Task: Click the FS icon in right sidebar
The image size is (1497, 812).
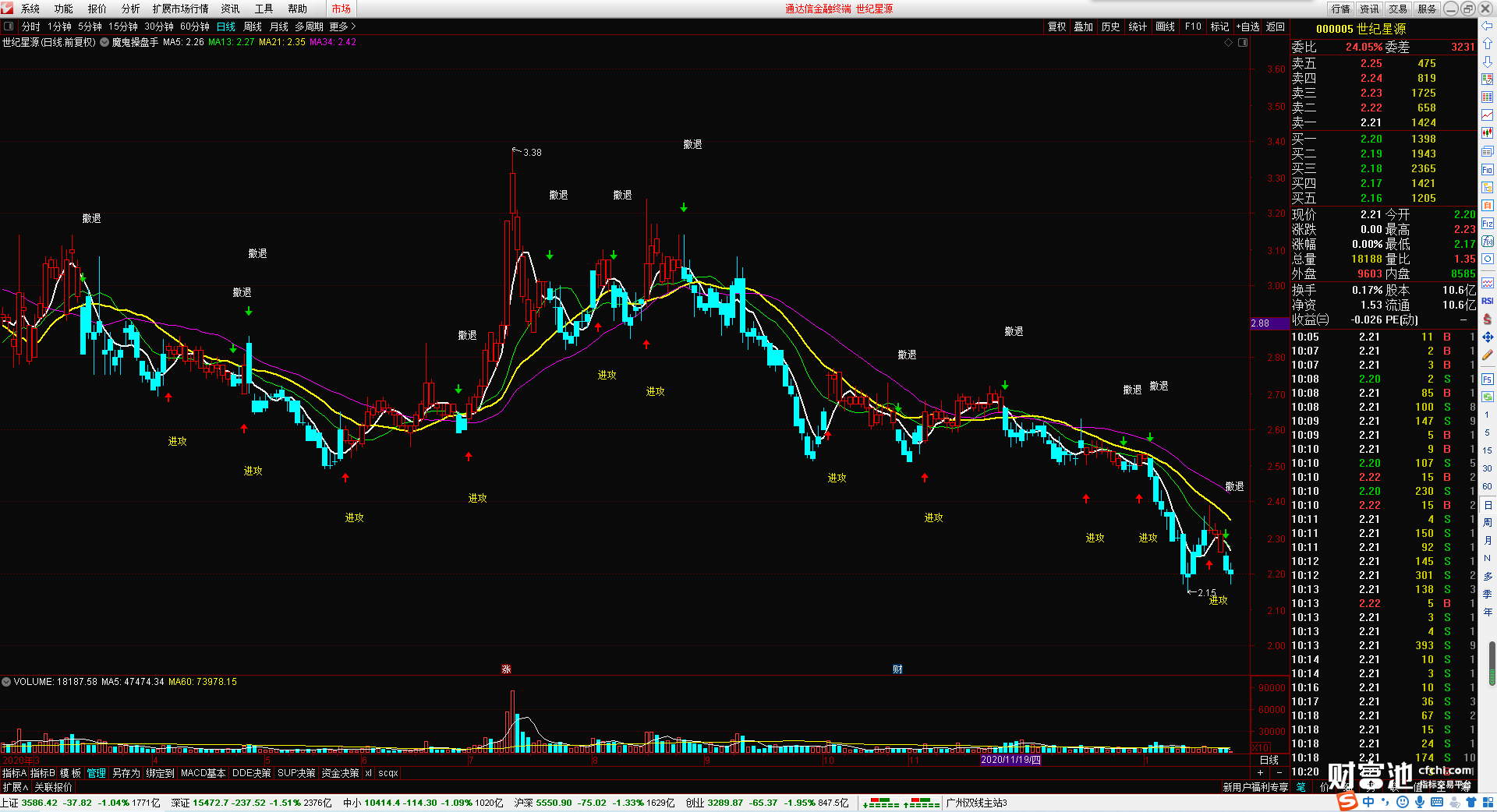Action: (1488, 380)
